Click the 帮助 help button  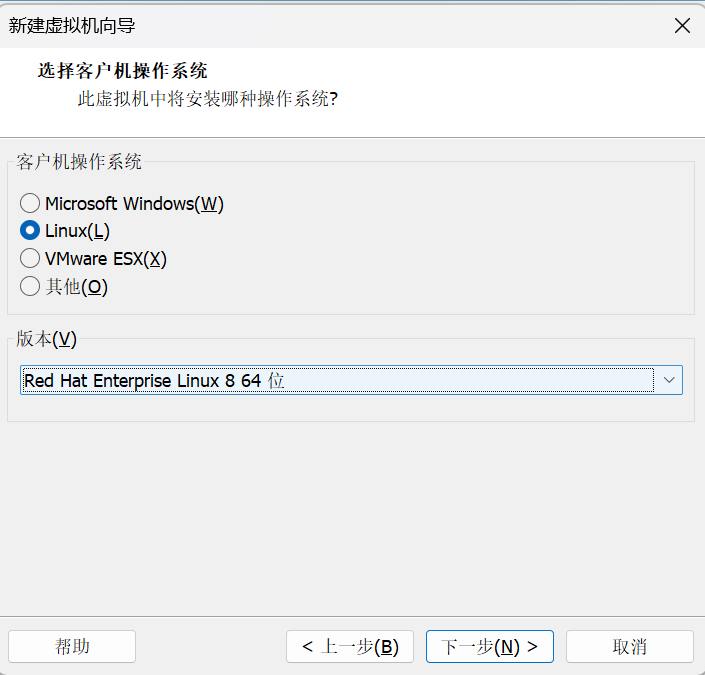pos(72,647)
